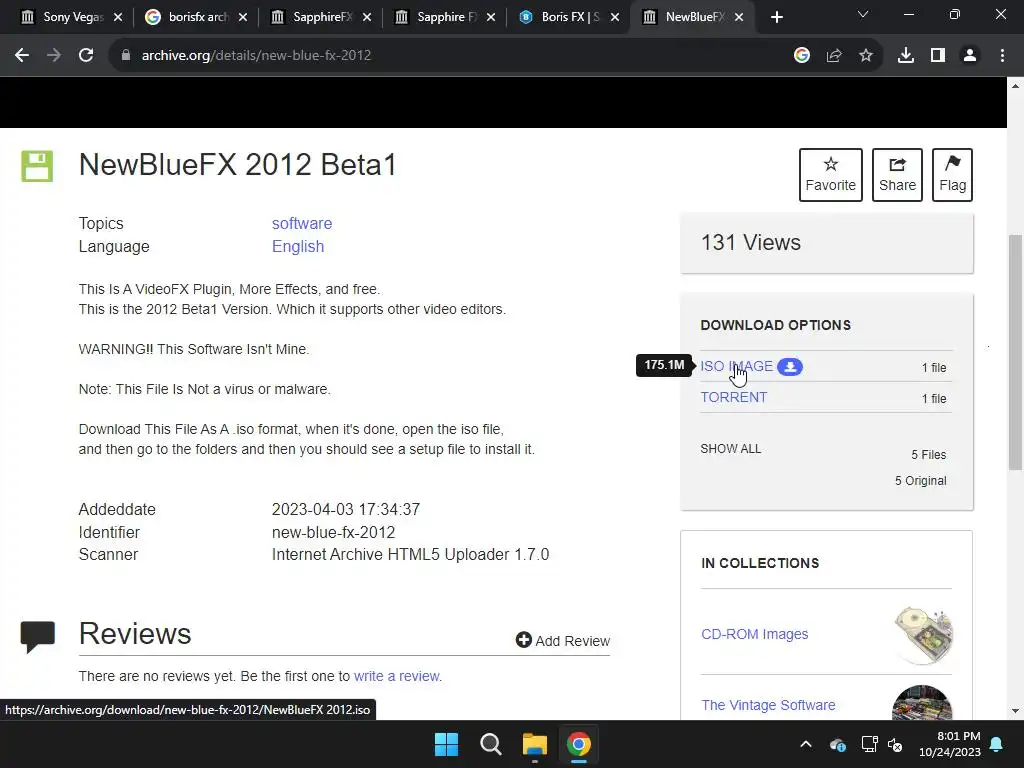Screen dimensions: 1024x768
Task: Add item to favorites with Favorite button
Action: click(x=830, y=174)
